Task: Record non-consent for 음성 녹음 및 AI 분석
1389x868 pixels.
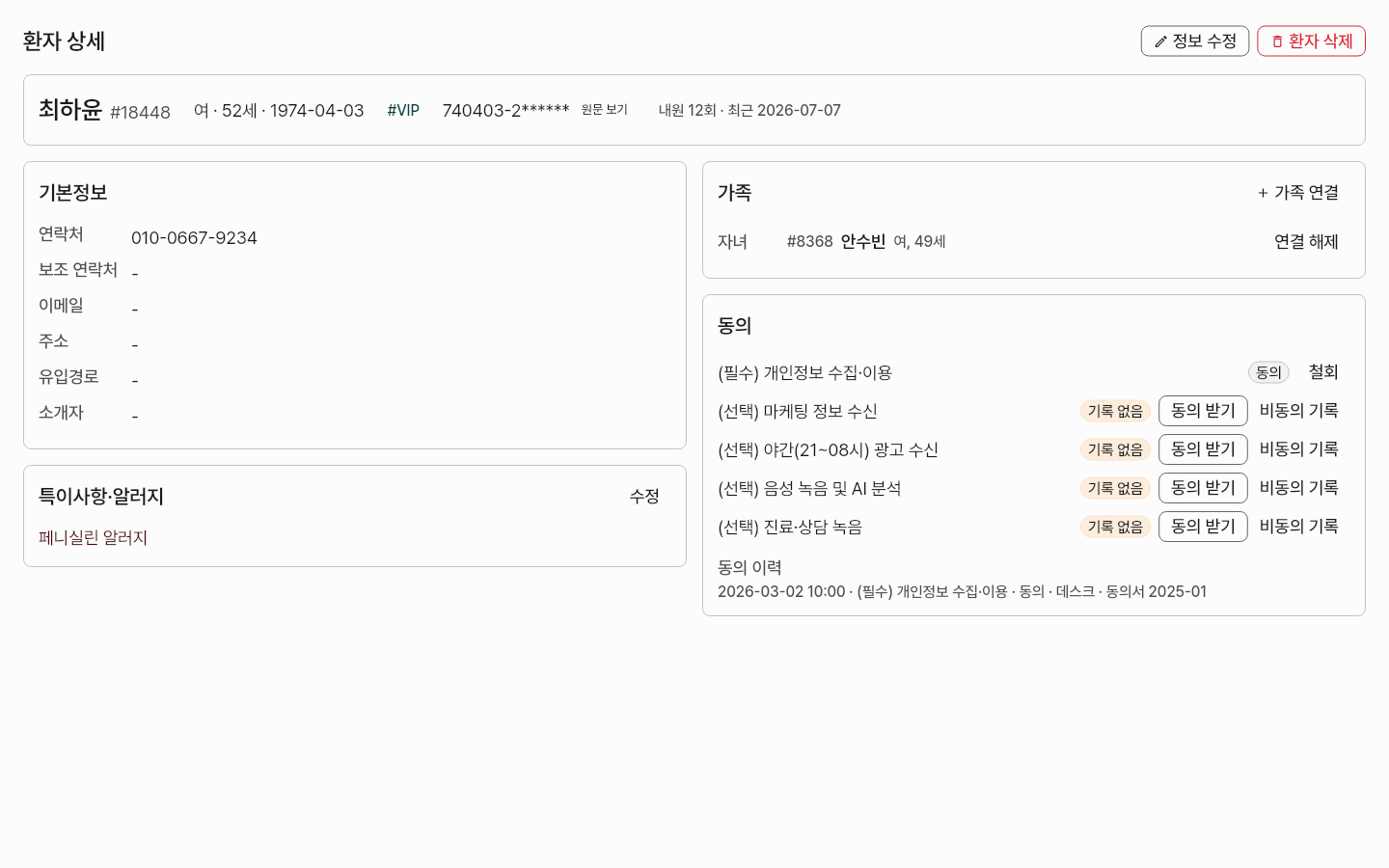Action: 1298,488
